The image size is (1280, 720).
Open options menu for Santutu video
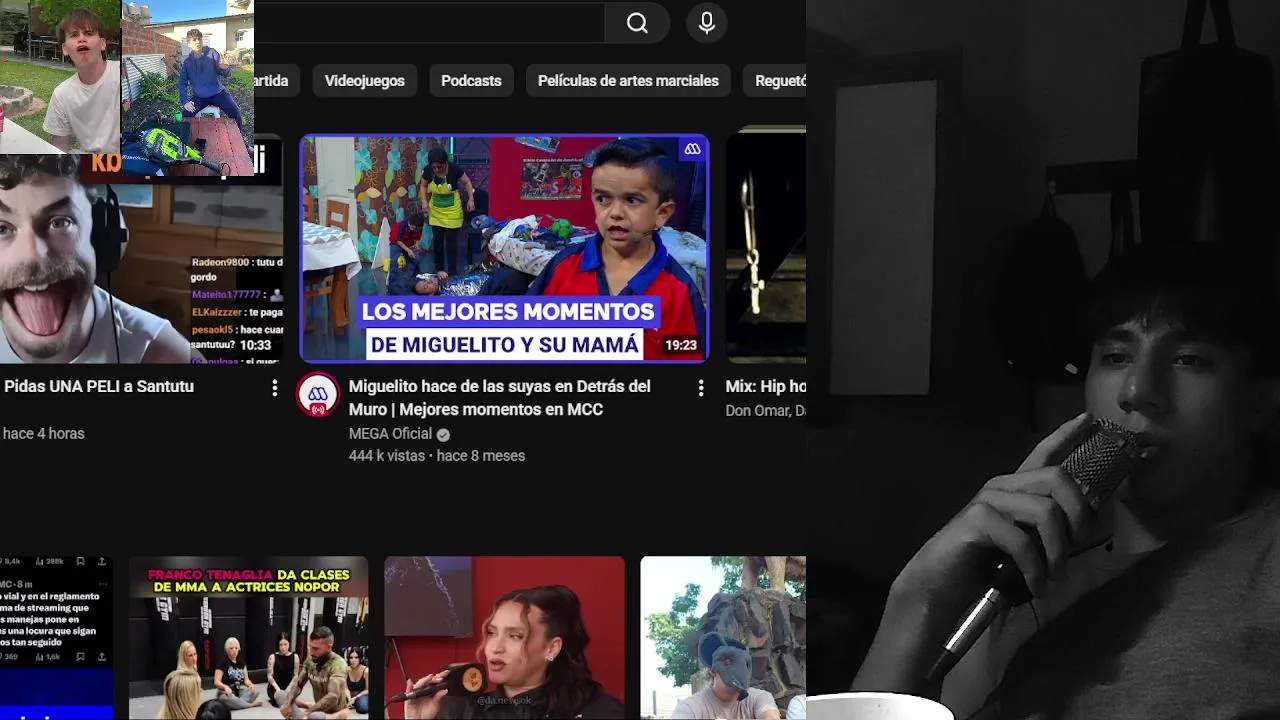(x=275, y=388)
